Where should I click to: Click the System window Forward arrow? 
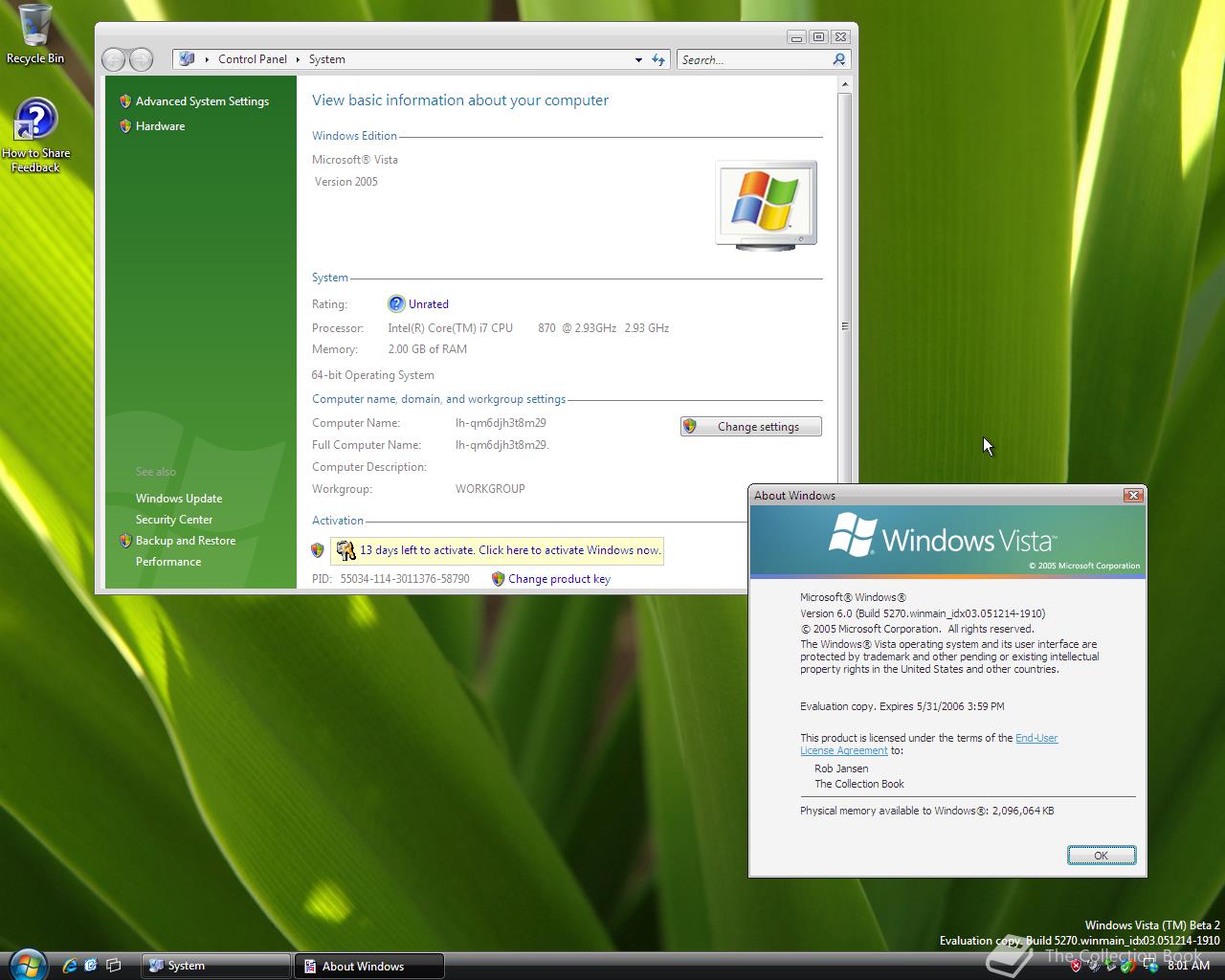141,59
